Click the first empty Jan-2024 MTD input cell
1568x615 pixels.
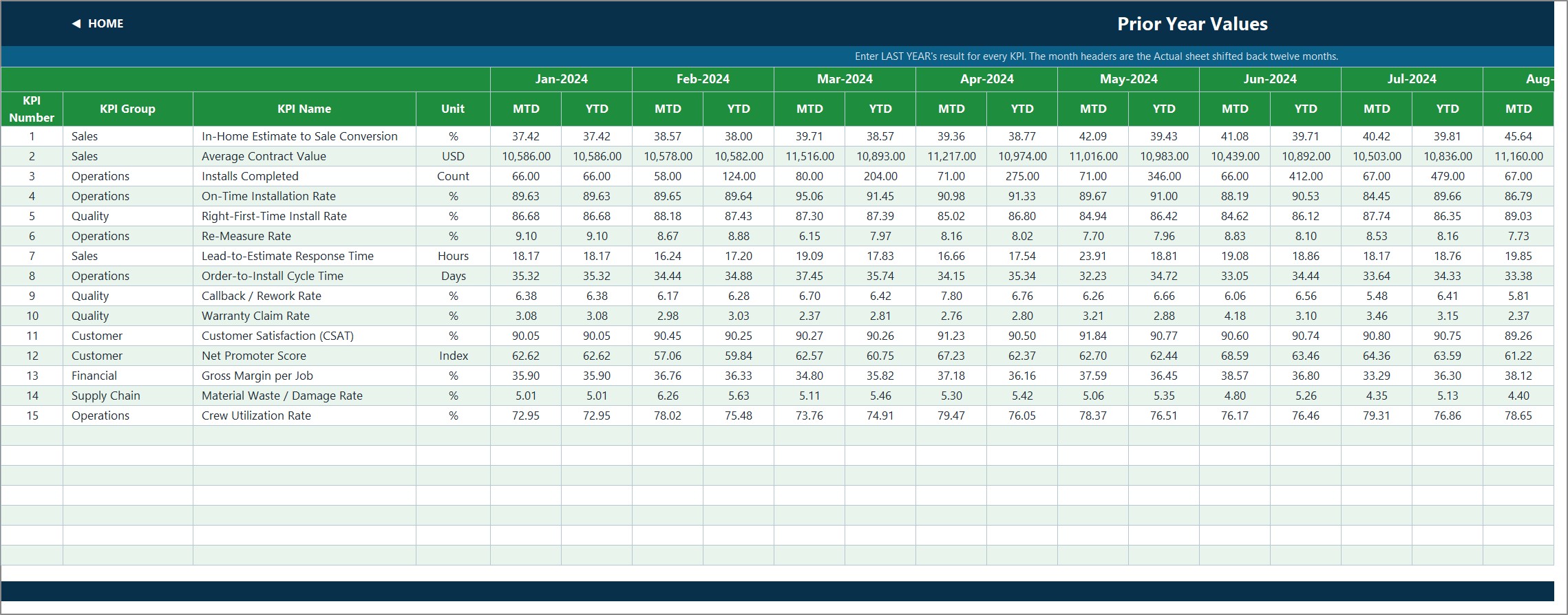click(526, 435)
